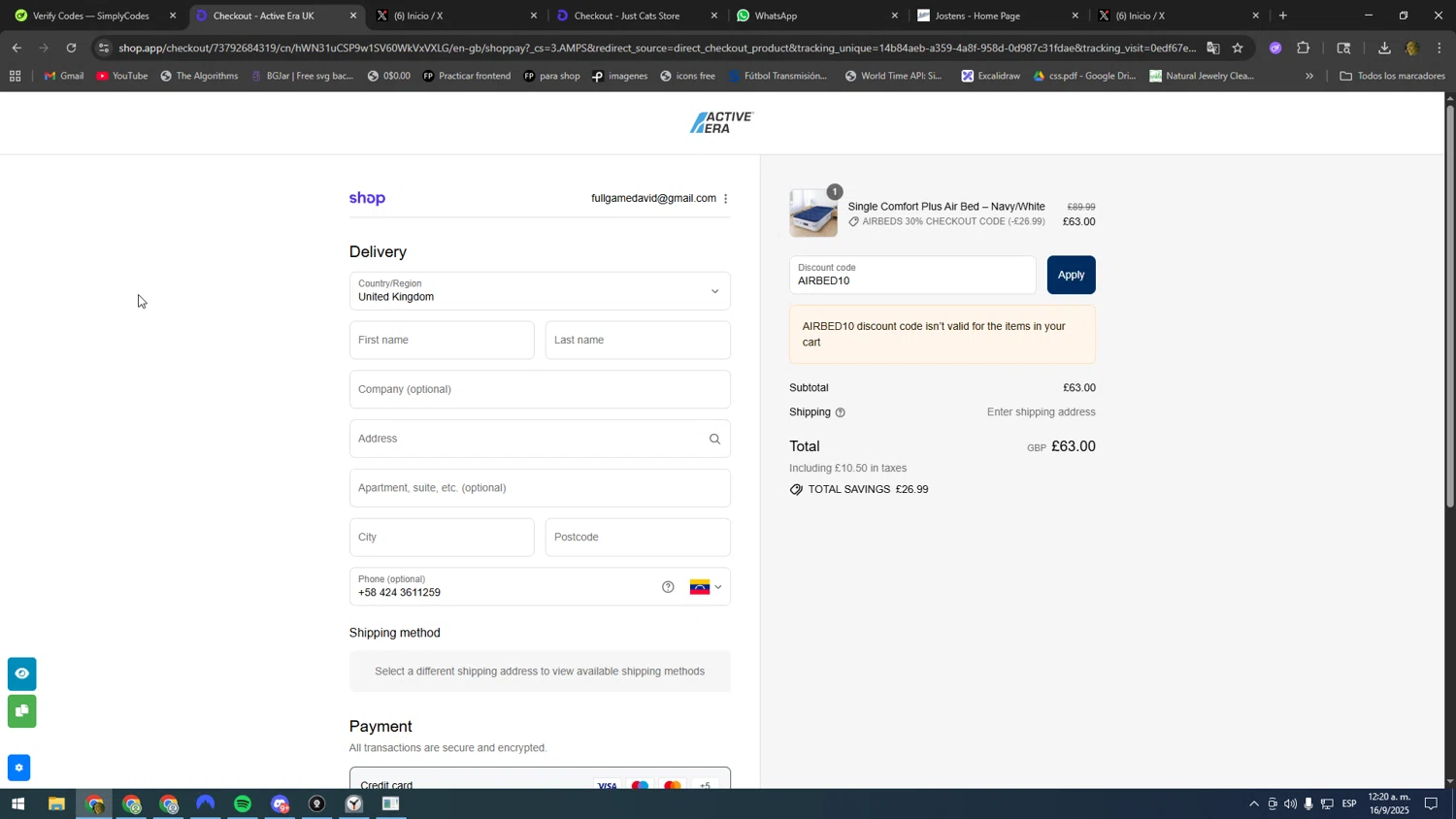Open the Extensions puzzle menu

(x=1304, y=48)
